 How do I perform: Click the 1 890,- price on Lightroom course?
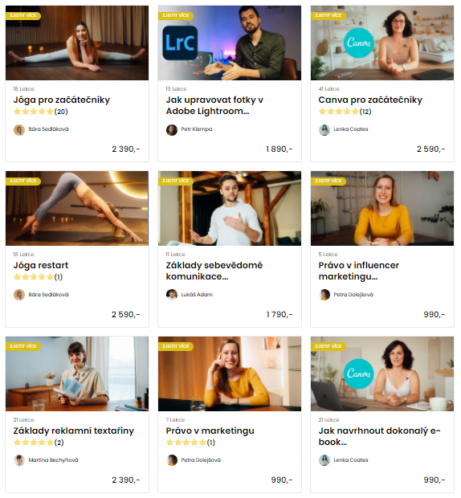coord(279,149)
